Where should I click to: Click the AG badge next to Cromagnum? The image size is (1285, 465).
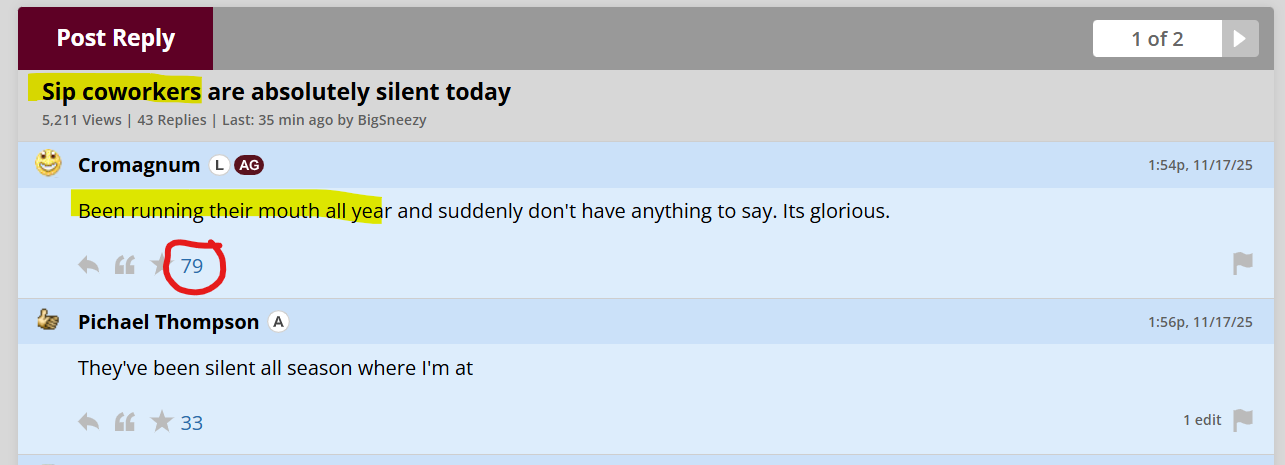coord(248,165)
